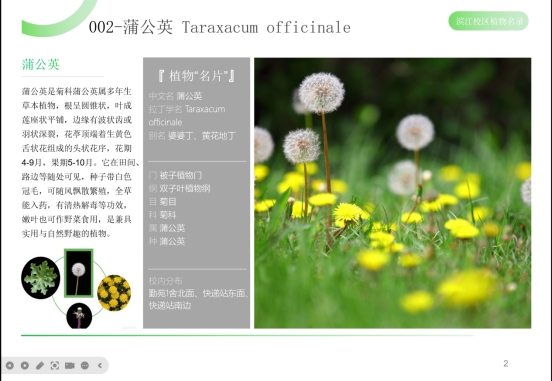Click the 门 被子植物门 line

[175, 175]
